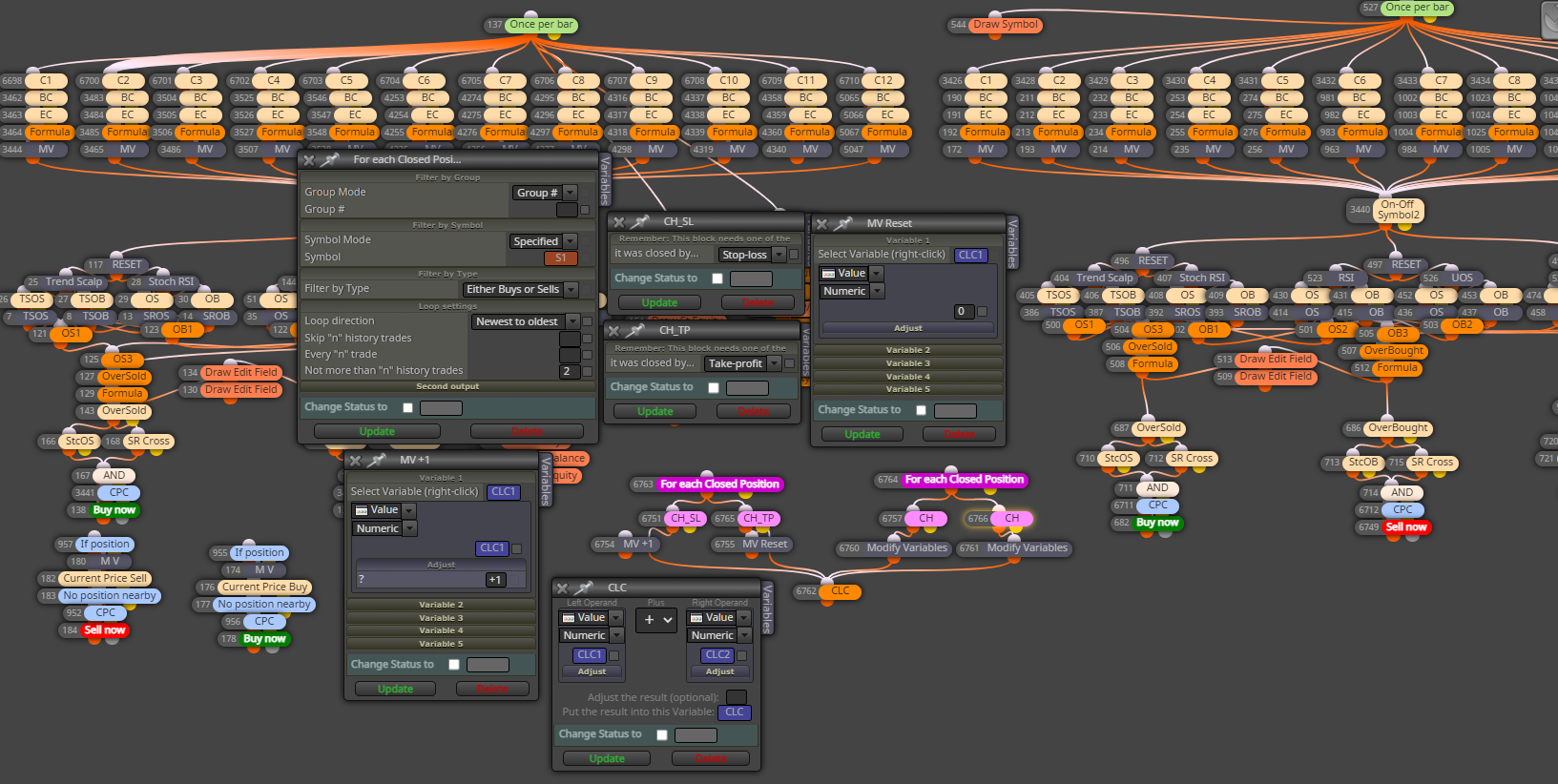This screenshot has width=1558, height=784.
Task: Pin the MV +1 settings panel
Action: pyautogui.click(x=377, y=460)
